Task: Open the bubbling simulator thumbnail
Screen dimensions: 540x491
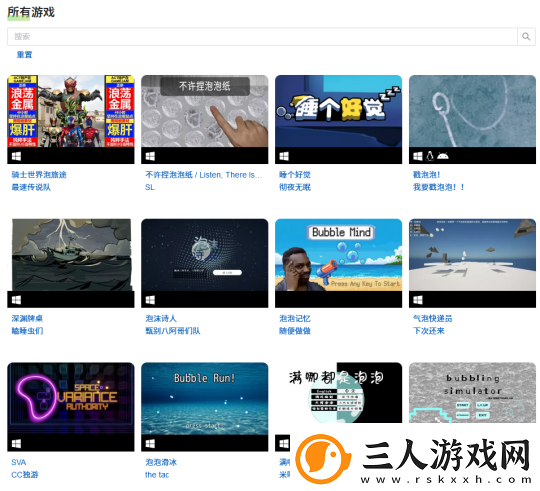Action: pos(472,393)
